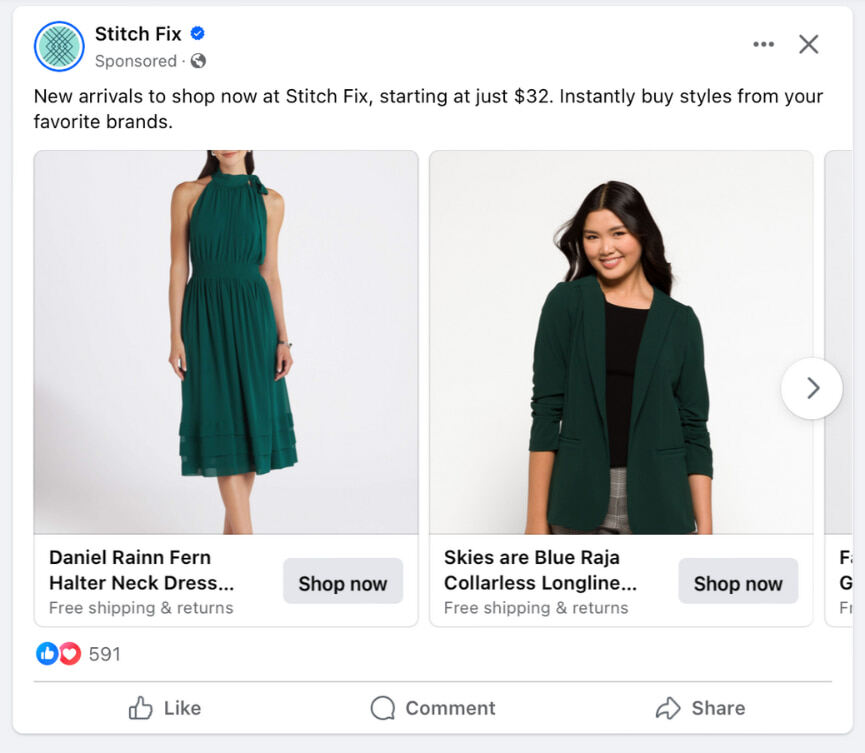865x753 pixels.
Task: Click the Stitch Fix profile picture
Action: tap(58, 45)
